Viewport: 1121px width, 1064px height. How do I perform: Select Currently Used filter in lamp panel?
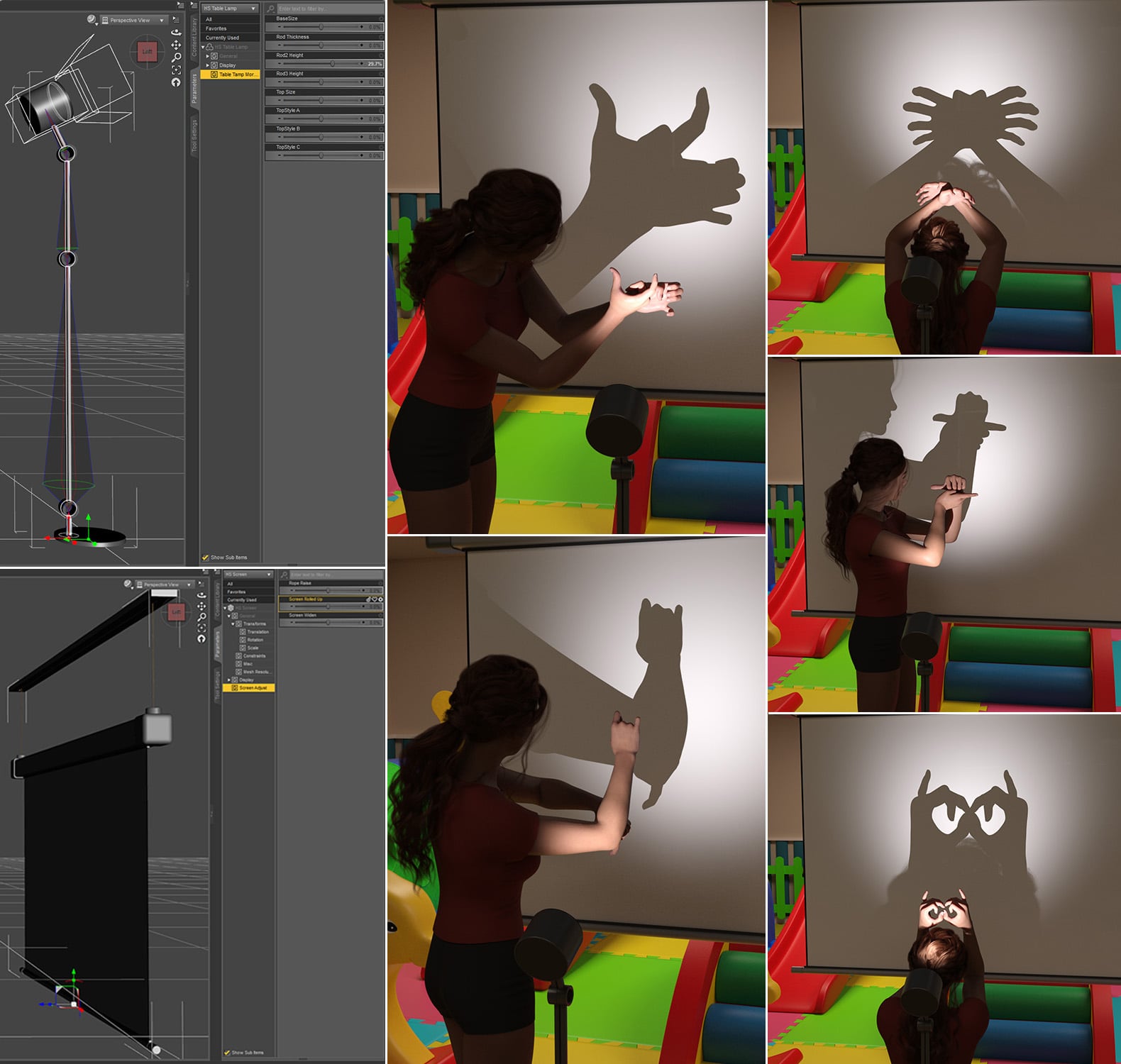pos(222,38)
